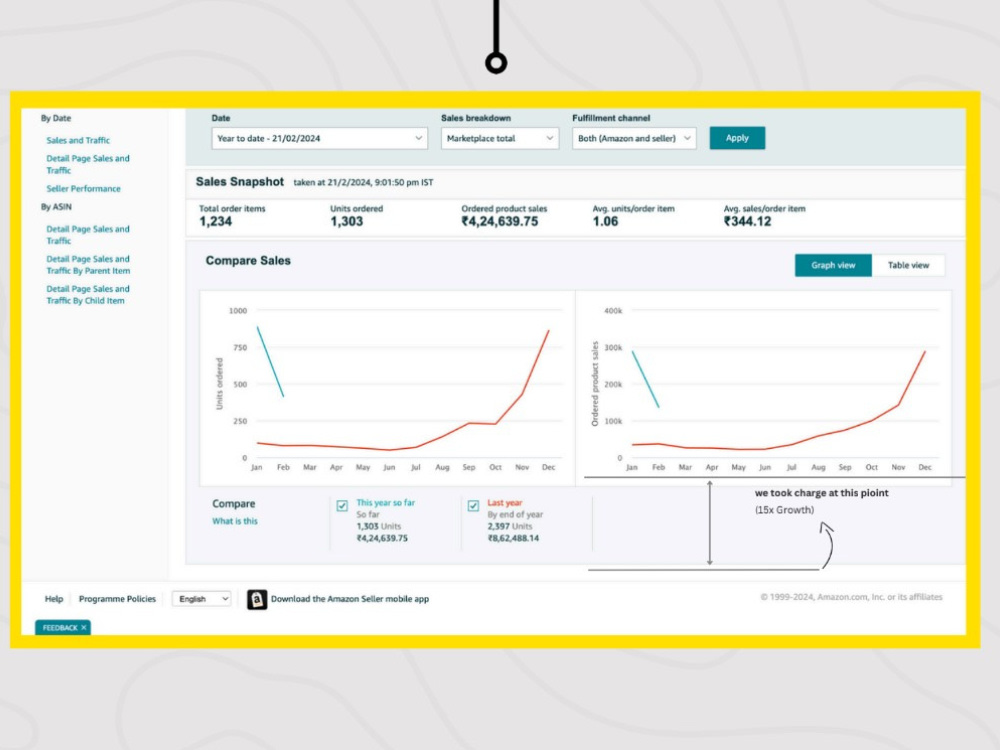Click the Total order items value 1,234
1000x750 pixels.
pos(216,221)
